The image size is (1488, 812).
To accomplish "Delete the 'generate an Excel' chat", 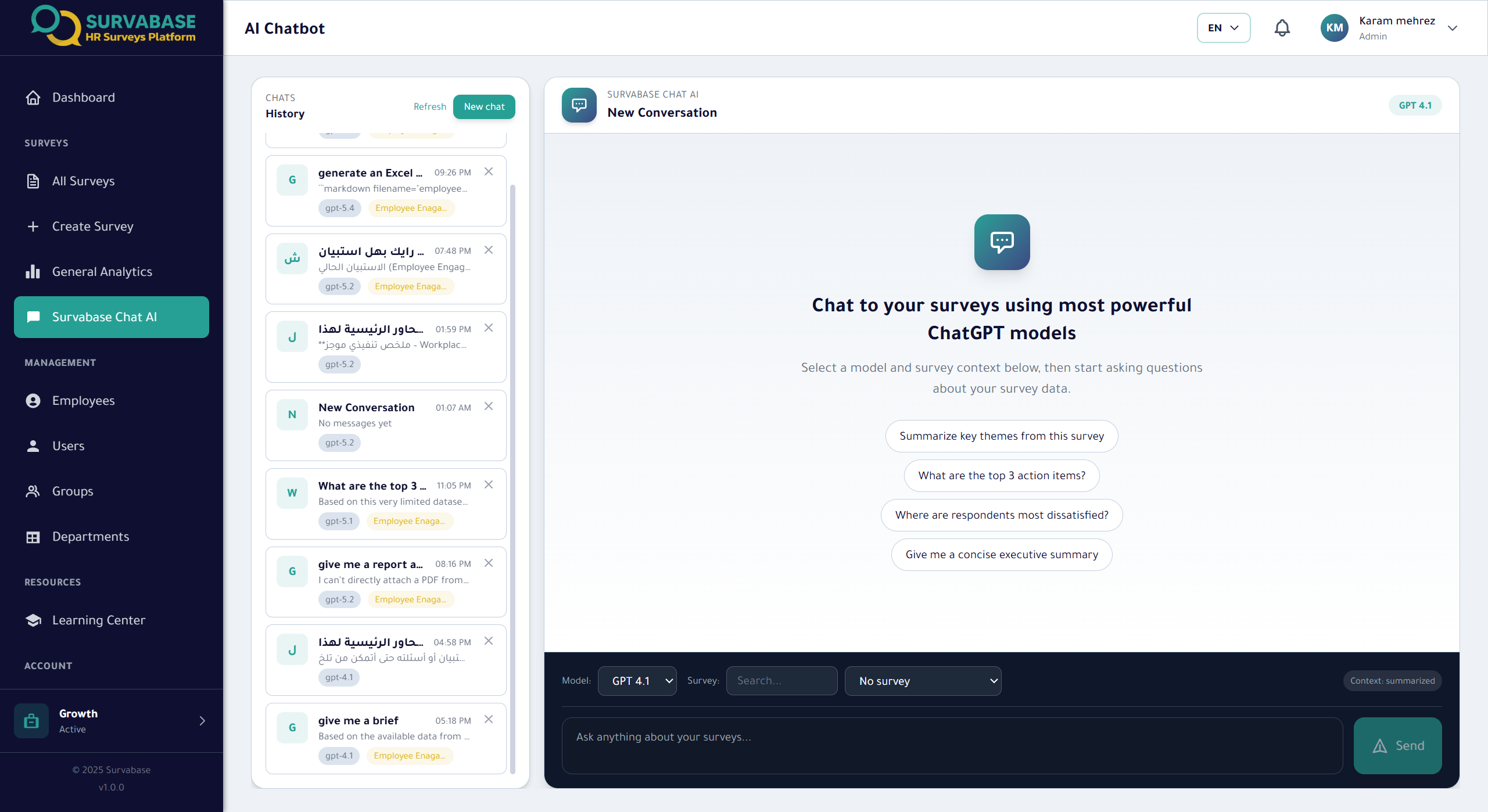I will click(489, 172).
